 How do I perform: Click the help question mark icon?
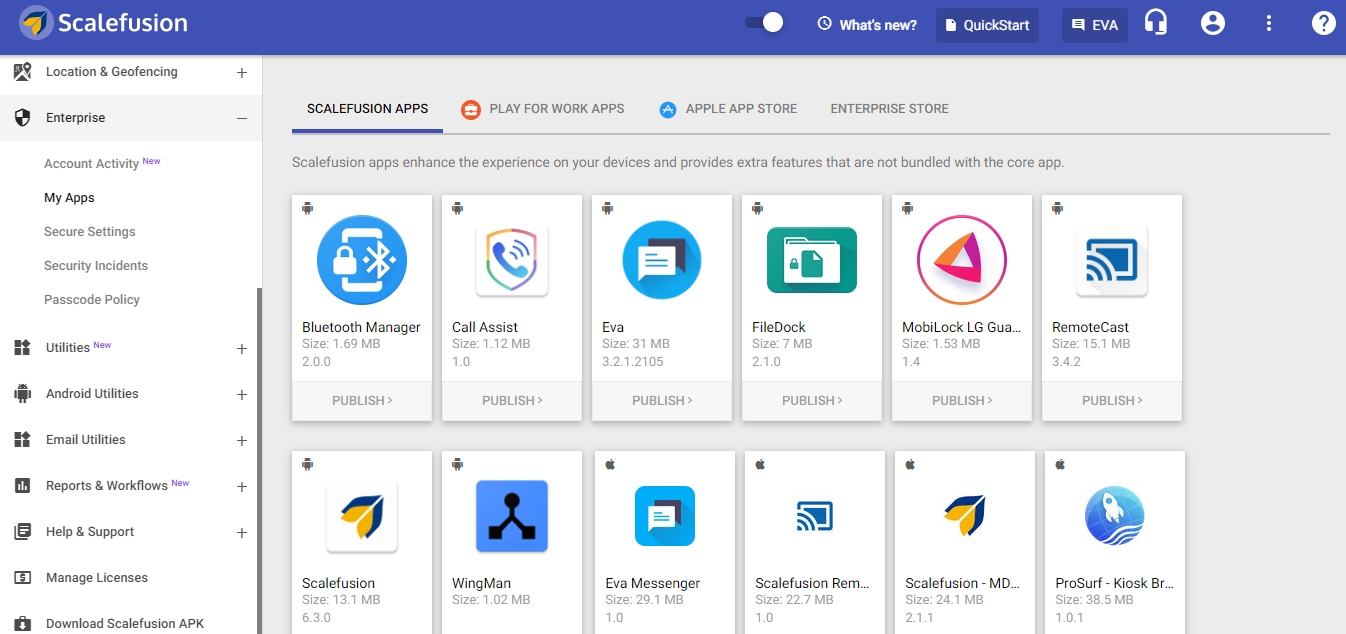click(1324, 23)
